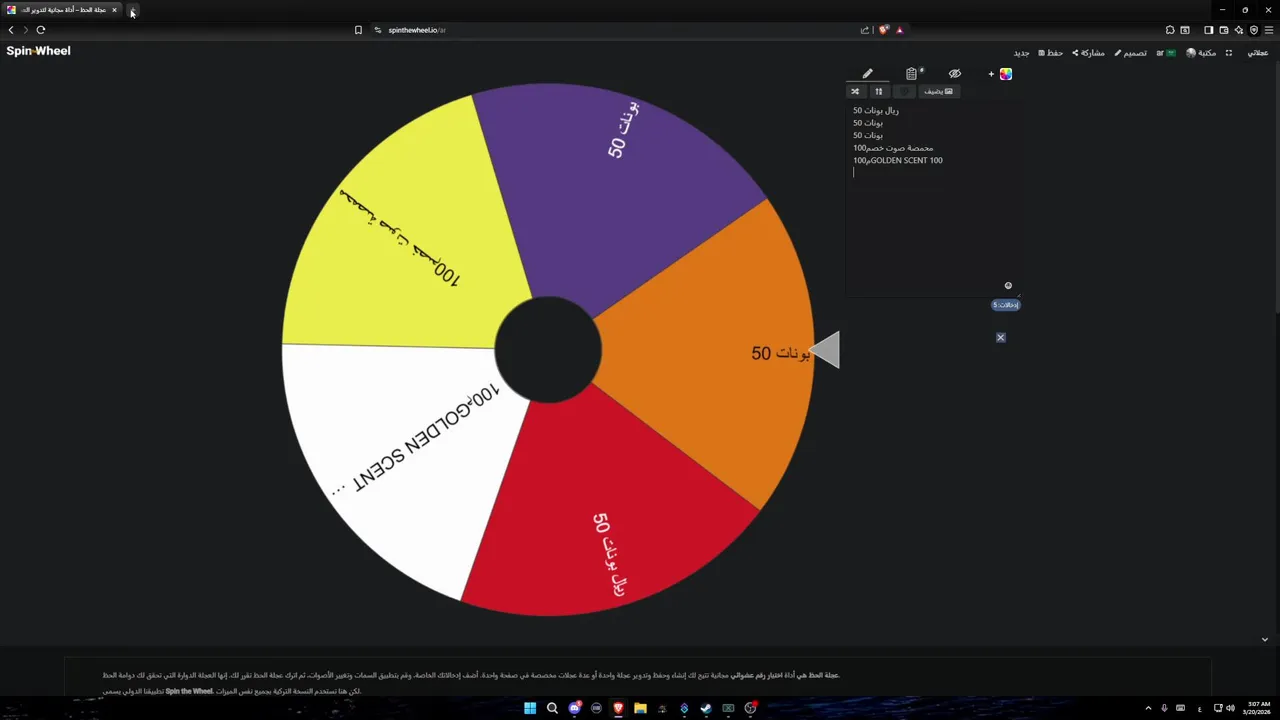Select the GOLDEN SCENT 100 entry line
The height and width of the screenshot is (720, 1280).
[x=898, y=160]
